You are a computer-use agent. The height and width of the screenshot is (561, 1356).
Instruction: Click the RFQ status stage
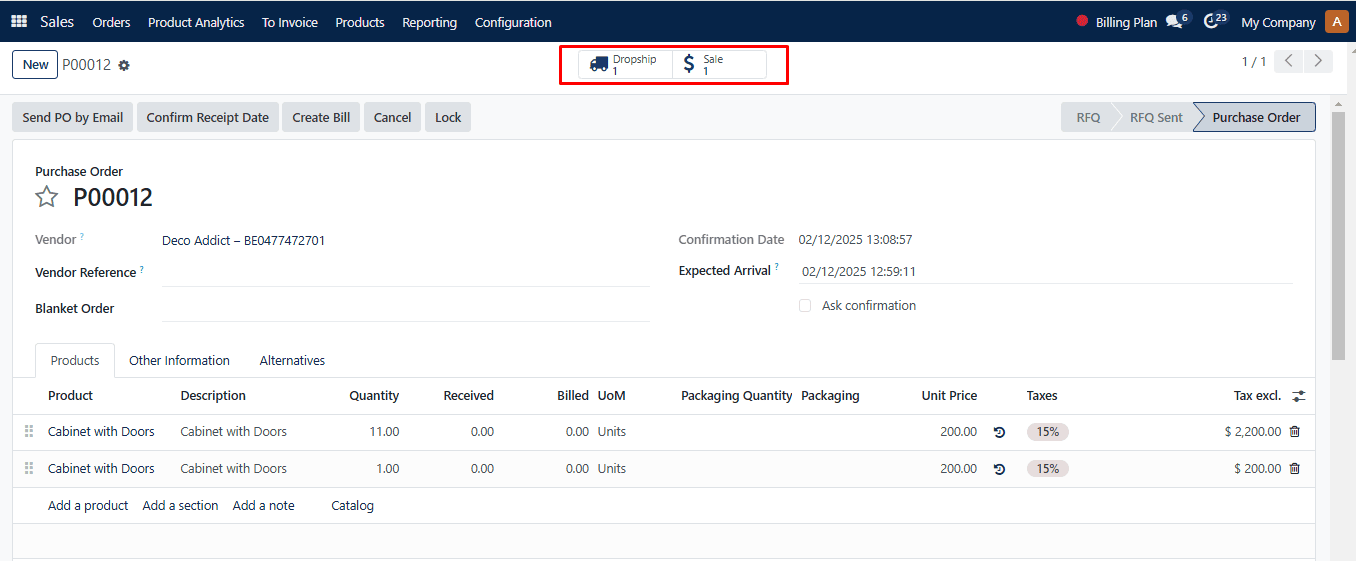point(1088,117)
